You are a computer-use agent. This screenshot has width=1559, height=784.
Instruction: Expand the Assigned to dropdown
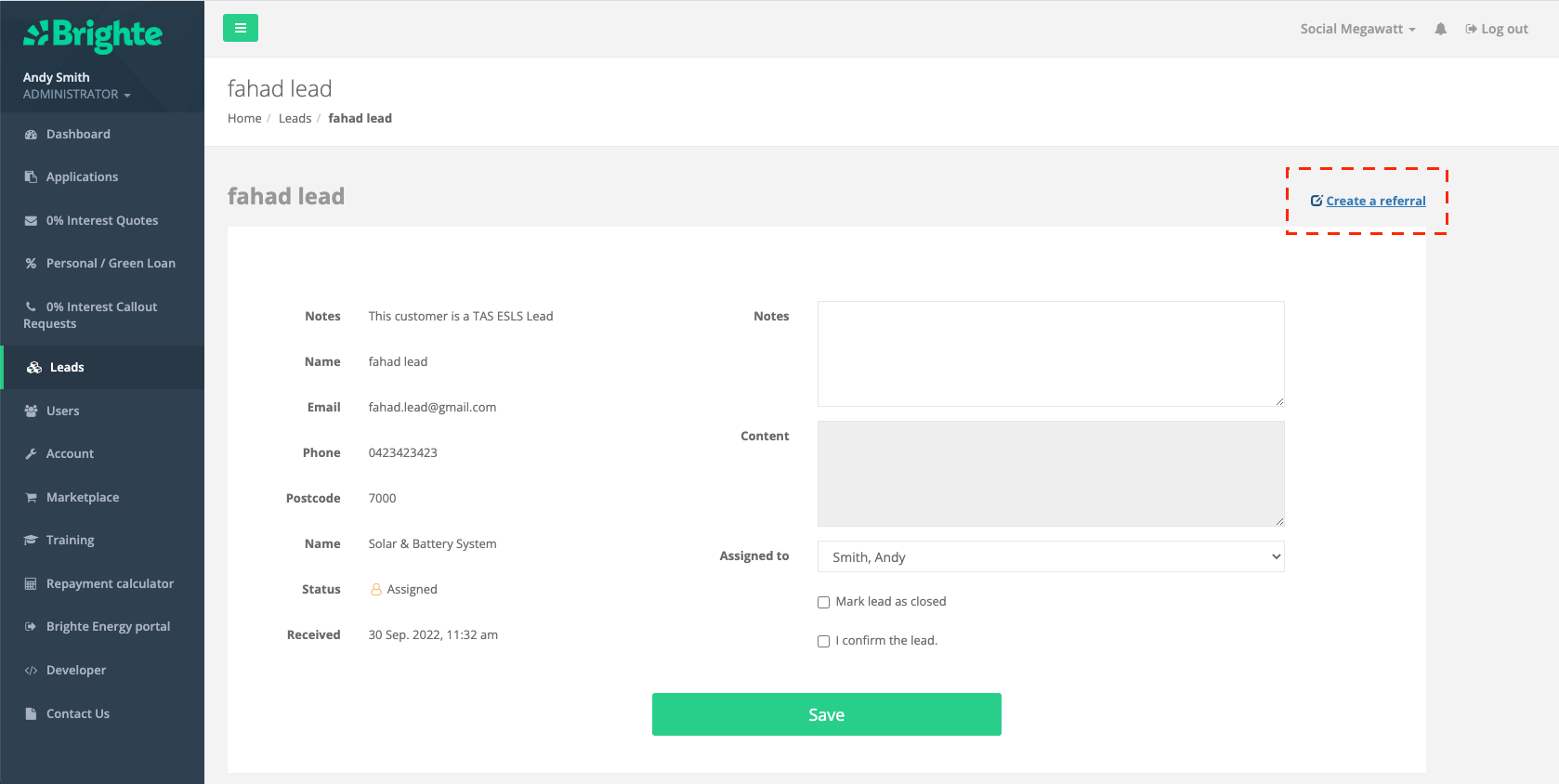point(1050,556)
